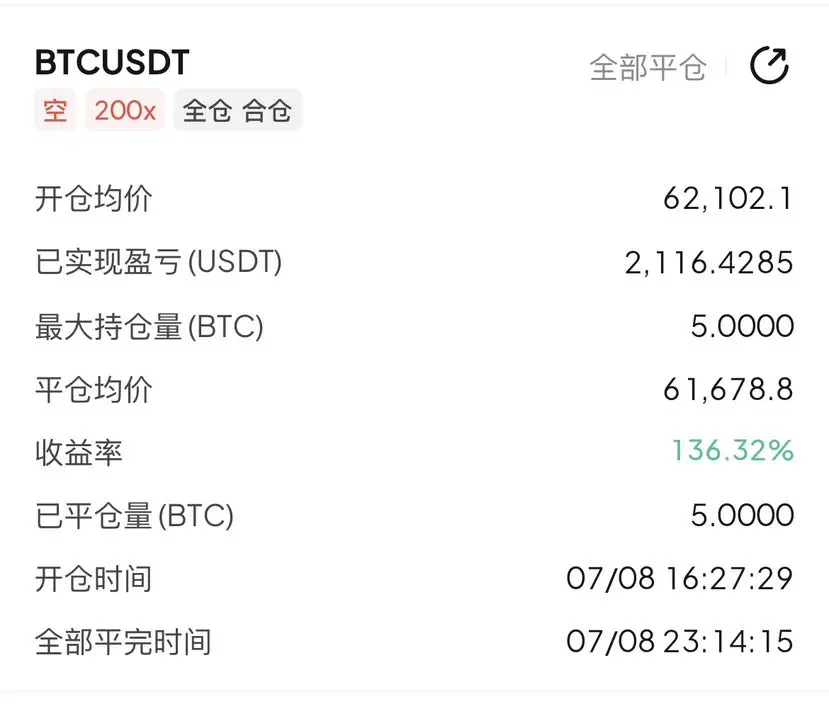Tap the share icon beside 全部平仓
The height and width of the screenshot is (716, 829).
[769, 66]
